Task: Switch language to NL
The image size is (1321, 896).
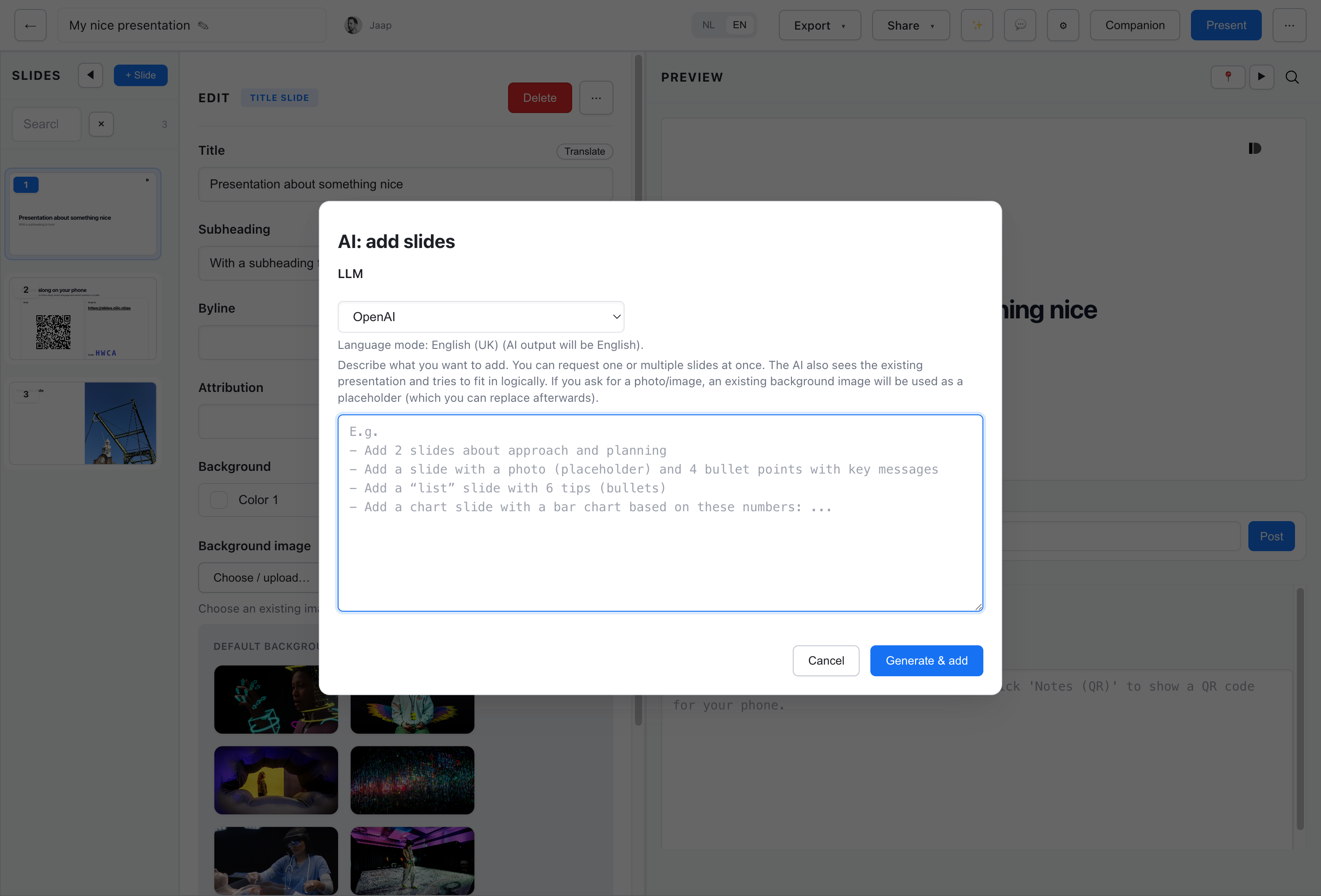Action: click(708, 25)
